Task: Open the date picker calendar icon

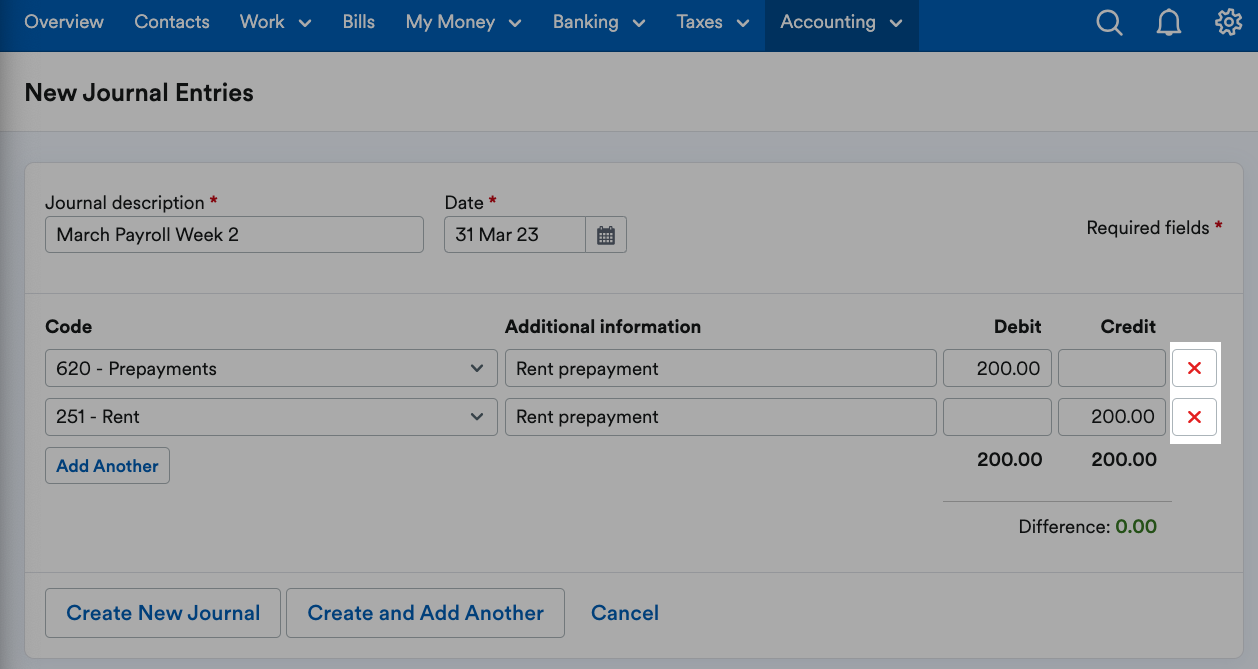Action: (605, 235)
